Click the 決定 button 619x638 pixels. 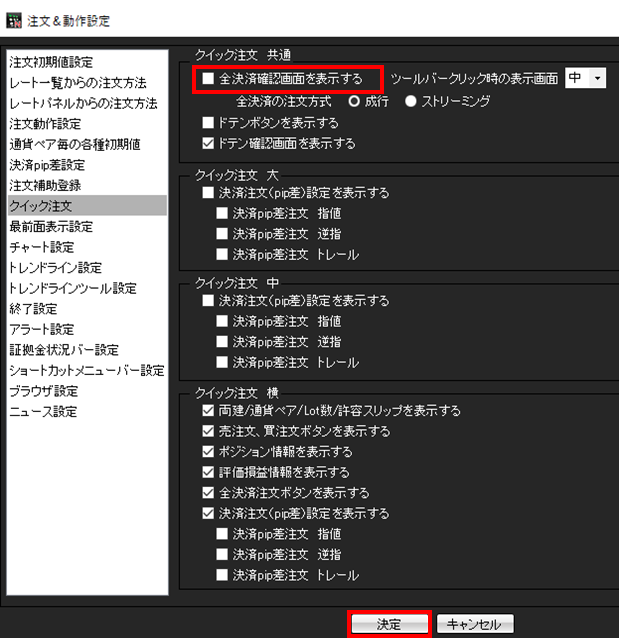[x=389, y=624]
